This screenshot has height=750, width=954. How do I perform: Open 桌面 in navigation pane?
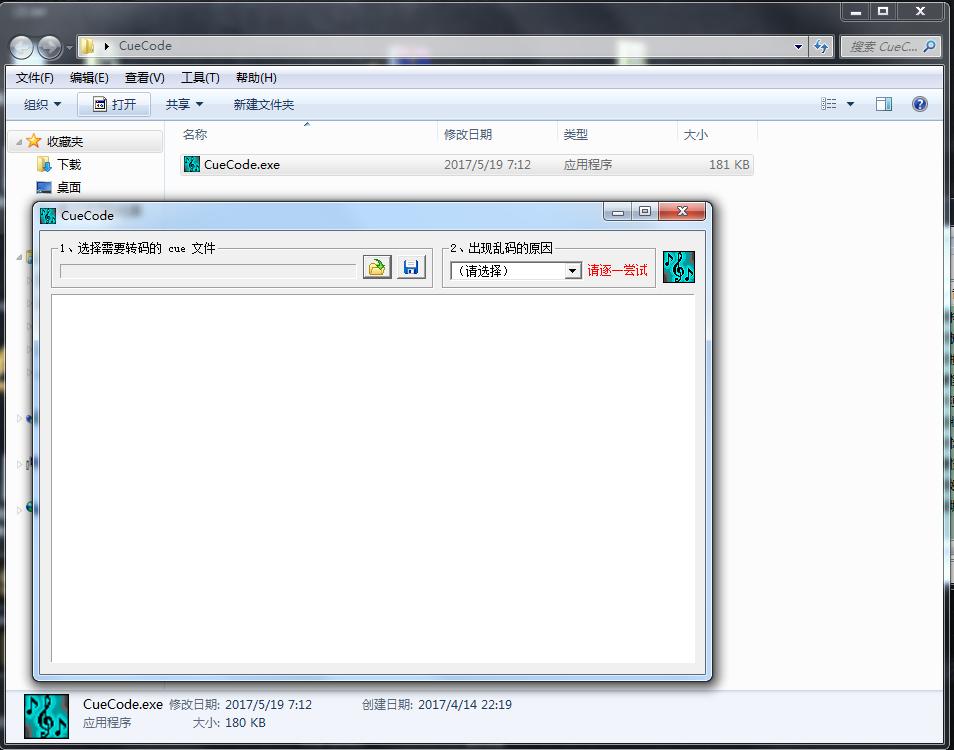[69, 187]
